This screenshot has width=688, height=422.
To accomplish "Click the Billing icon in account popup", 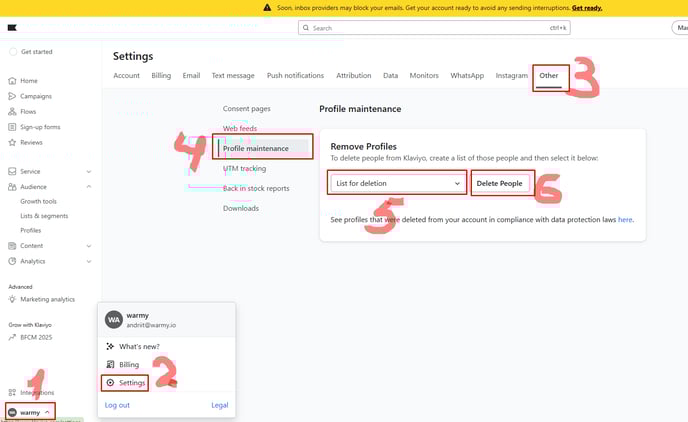I will (x=111, y=365).
